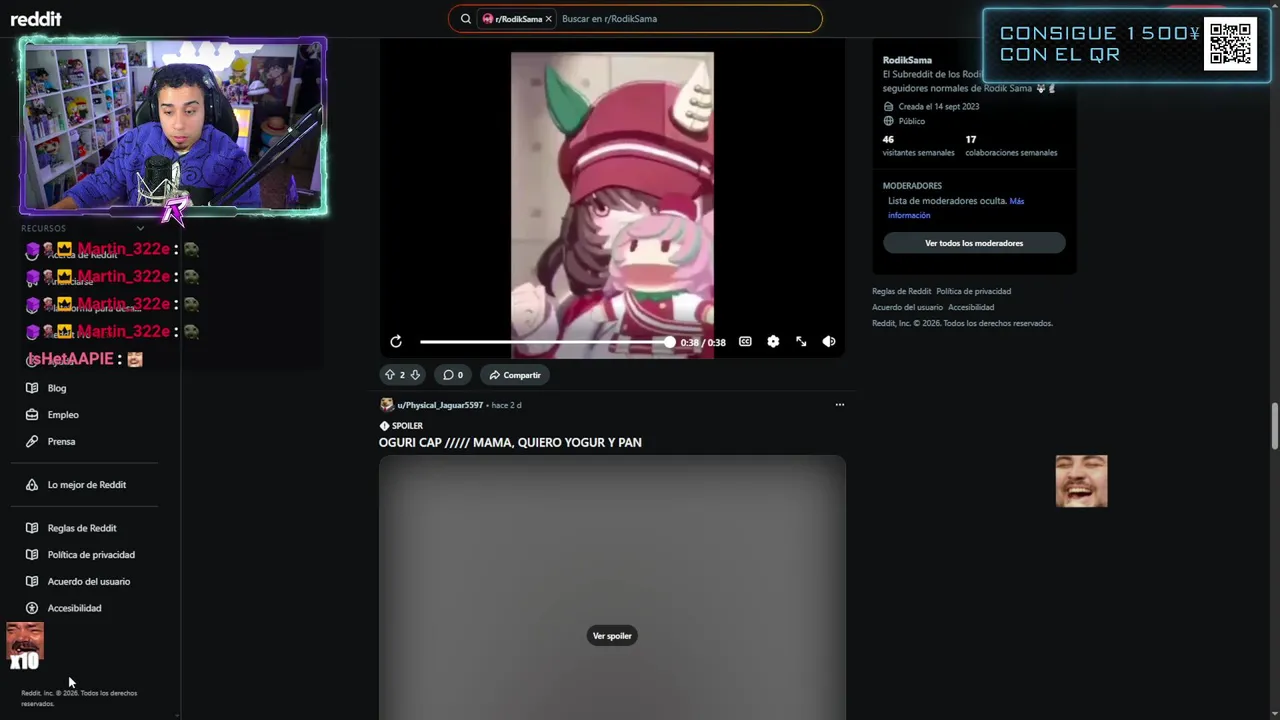This screenshot has width=1280, height=720.
Task: Share the post with Compartir
Action: (x=515, y=375)
